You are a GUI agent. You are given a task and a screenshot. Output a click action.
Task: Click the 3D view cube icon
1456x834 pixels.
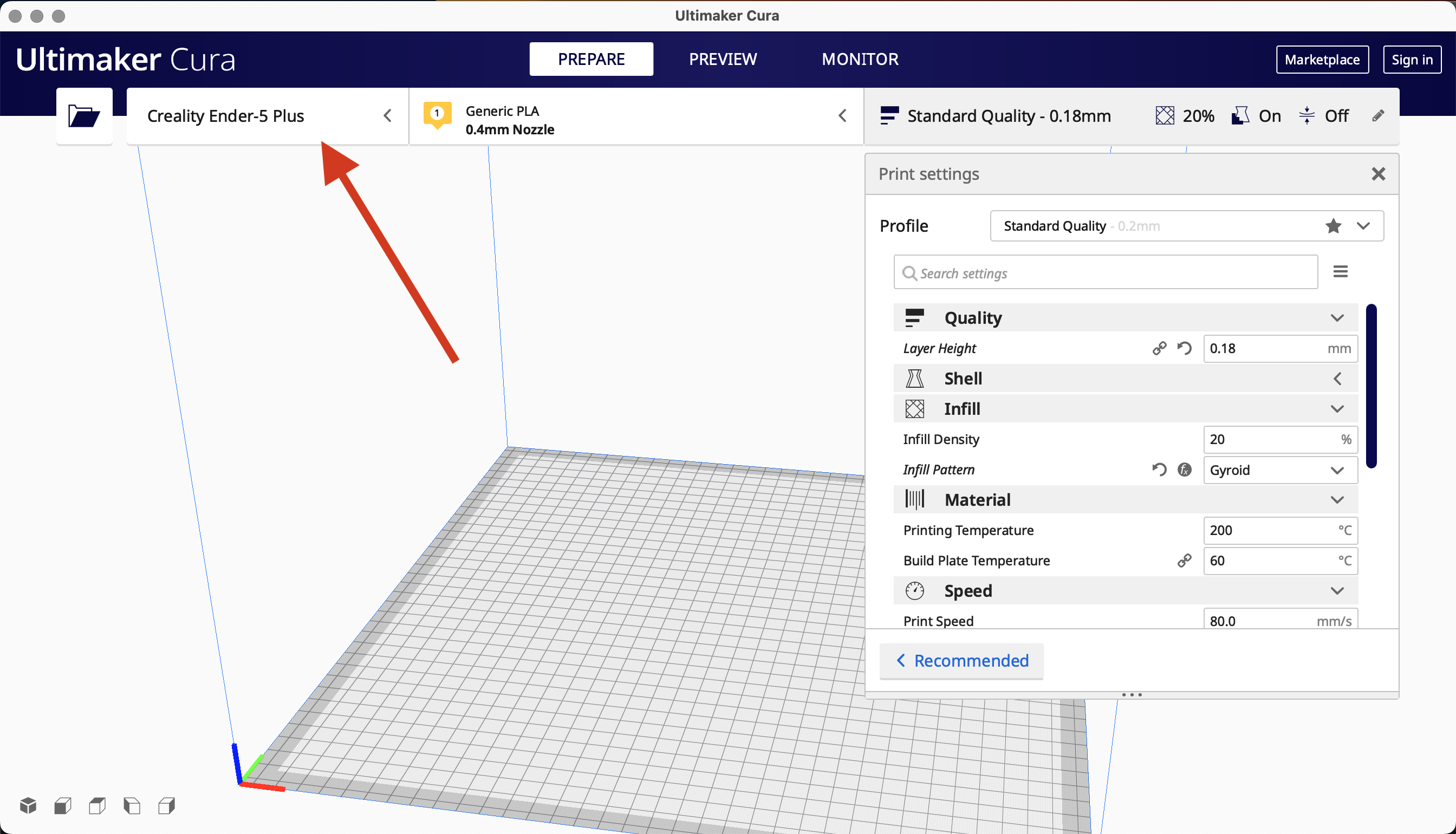pyautogui.click(x=28, y=806)
